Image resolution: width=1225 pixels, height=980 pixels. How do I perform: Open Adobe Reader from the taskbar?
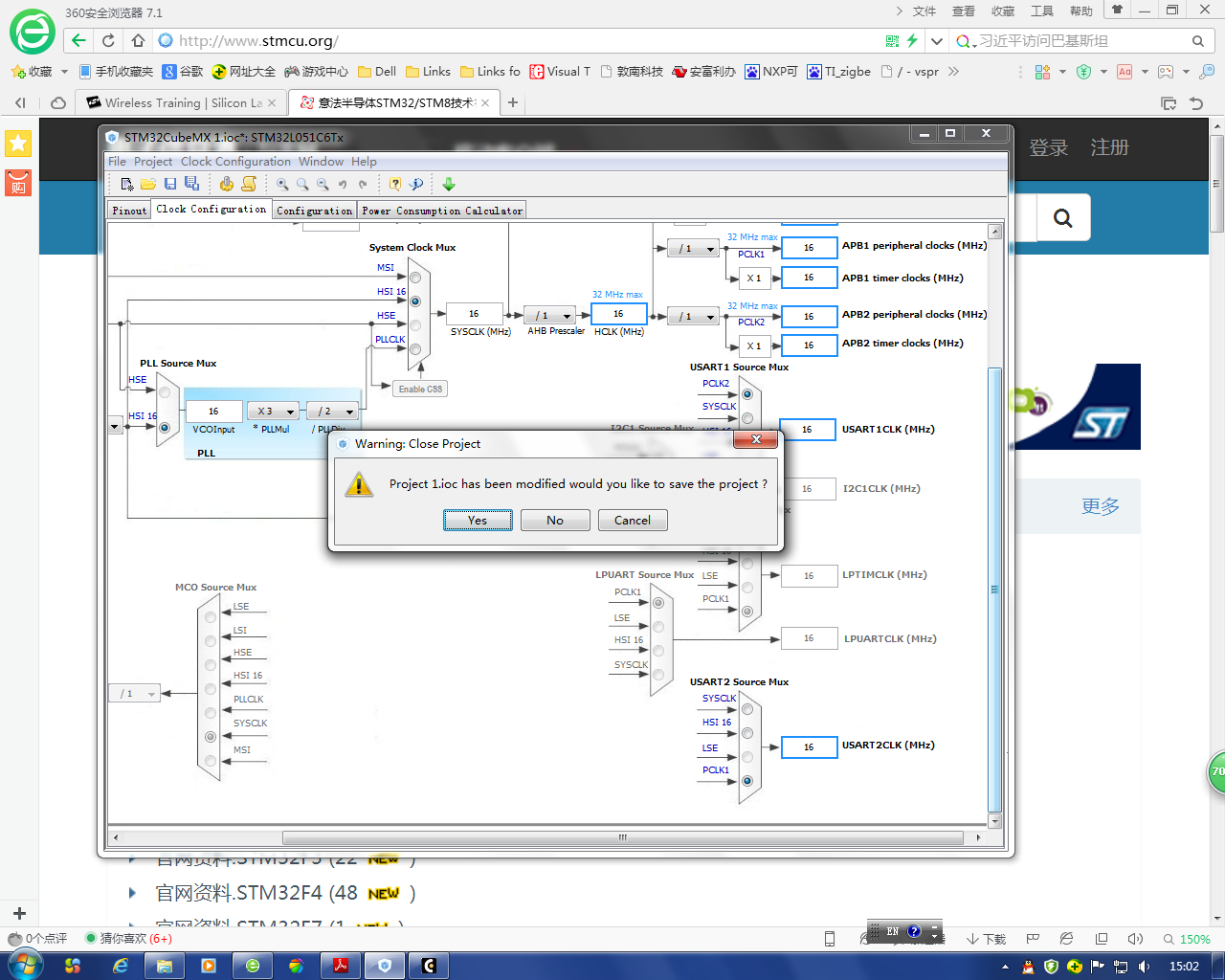[x=340, y=966]
